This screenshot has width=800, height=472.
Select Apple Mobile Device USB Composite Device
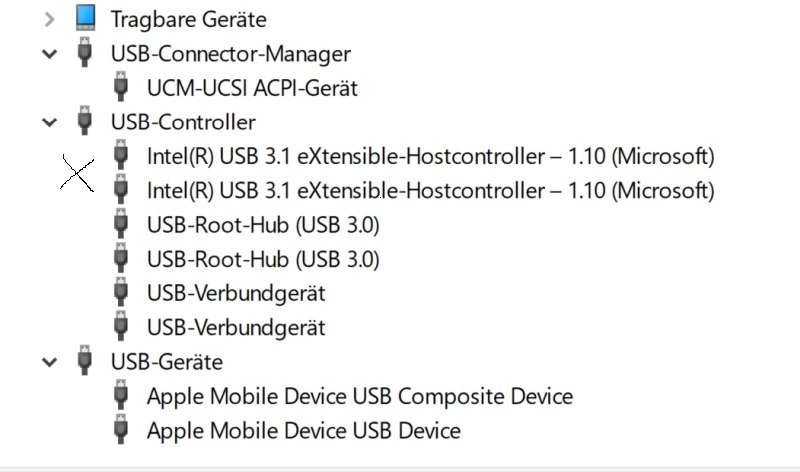pos(360,396)
